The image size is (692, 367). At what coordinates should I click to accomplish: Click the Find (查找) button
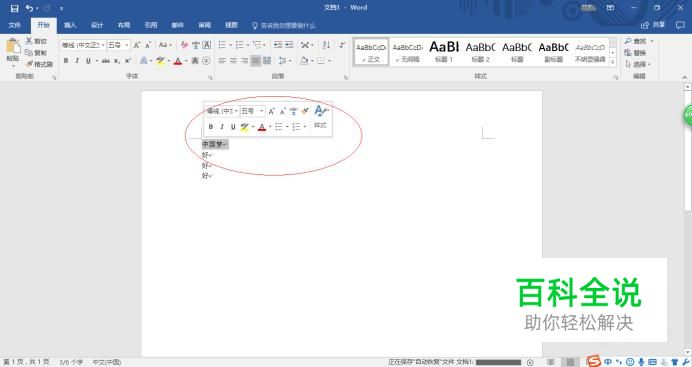tap(636, 41)
